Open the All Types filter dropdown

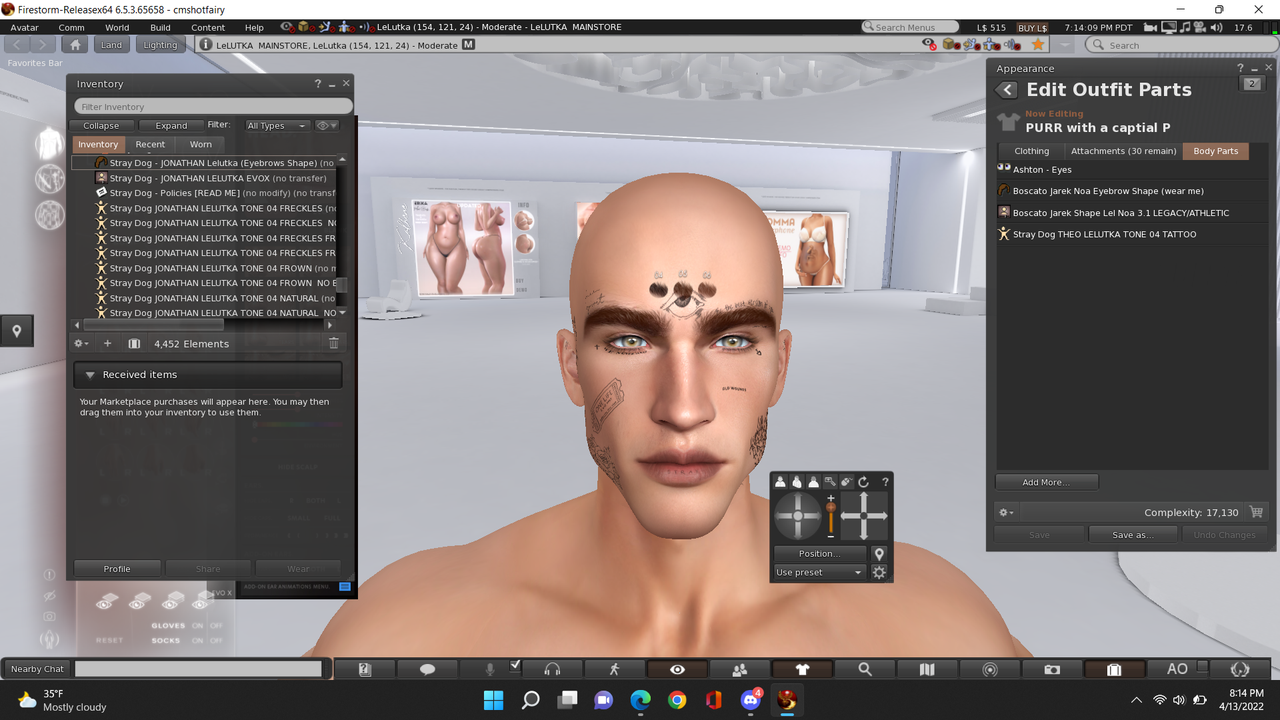pos(277,125)
